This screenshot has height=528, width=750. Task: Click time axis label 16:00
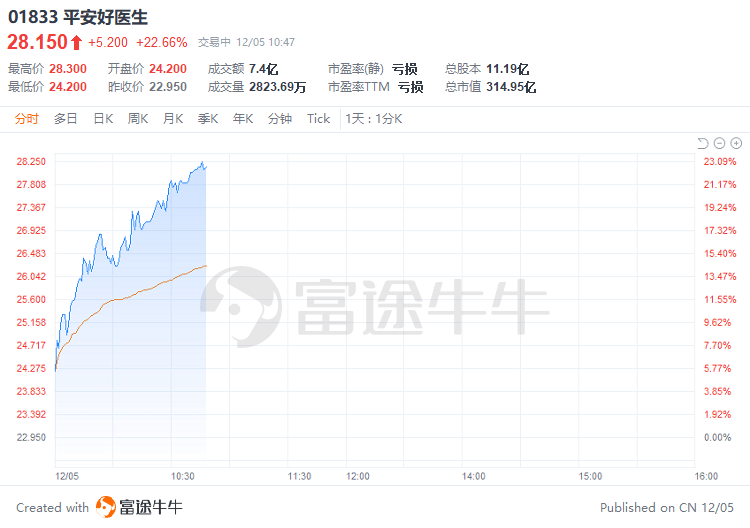point(706,476)
